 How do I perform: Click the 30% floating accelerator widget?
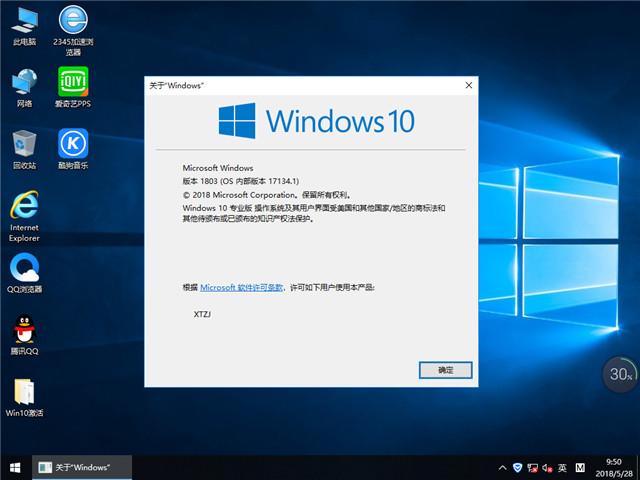pyautogui.click(x=620, y=374)
